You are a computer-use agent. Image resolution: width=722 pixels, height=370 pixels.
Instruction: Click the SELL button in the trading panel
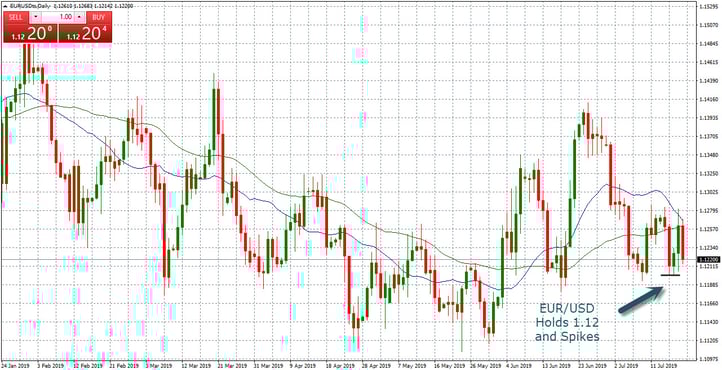[x=16, y=17]
